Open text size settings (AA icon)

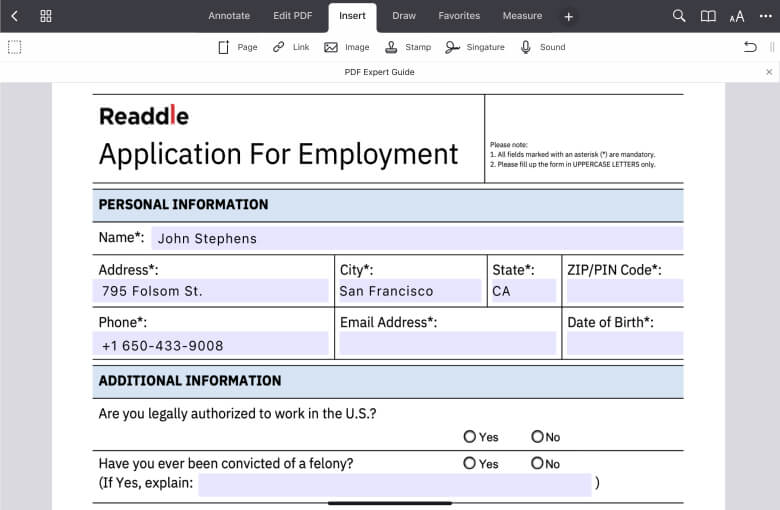(x=737, y=16)
